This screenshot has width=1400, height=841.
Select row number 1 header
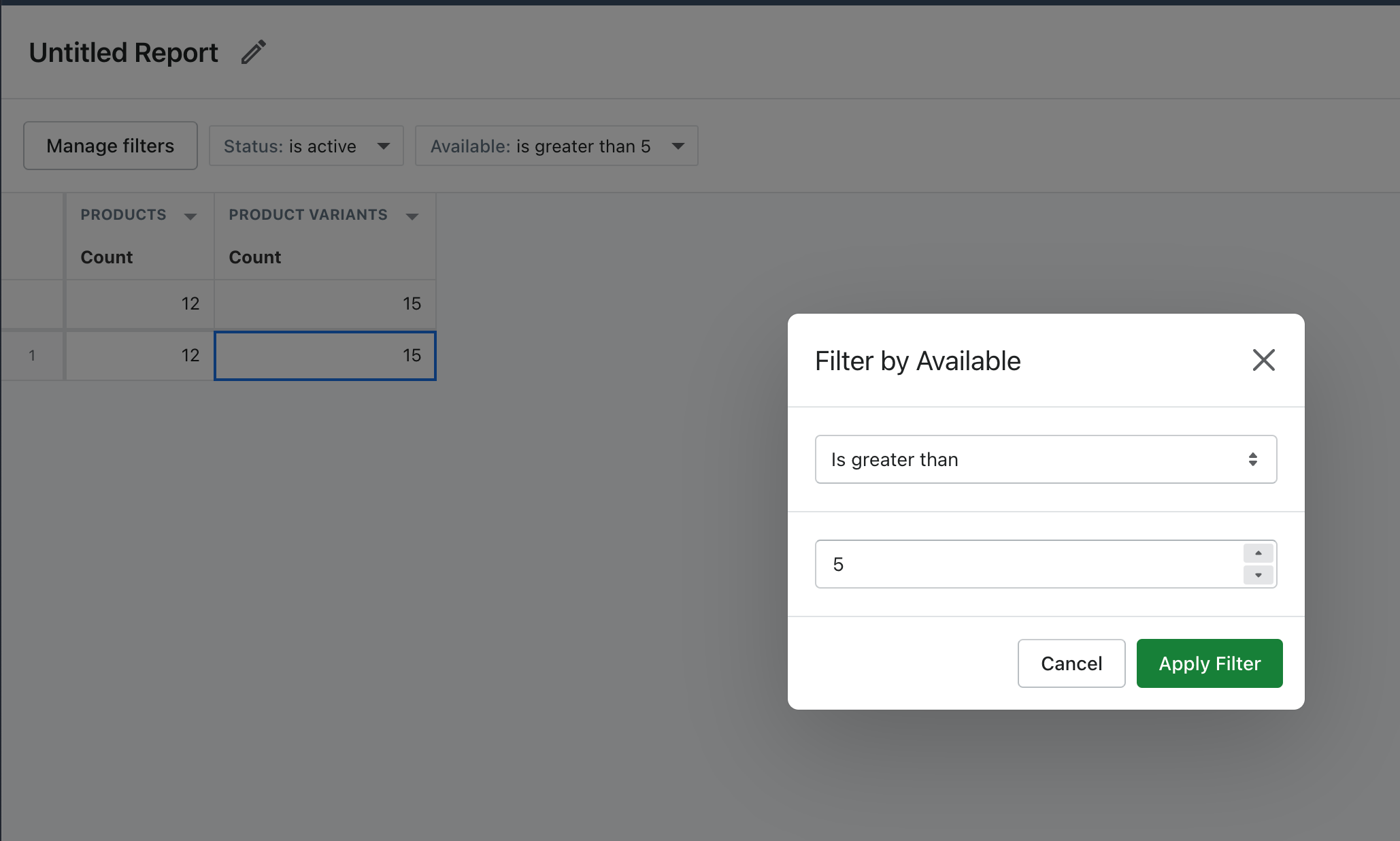pyautogui.click(x=32, y=355)
